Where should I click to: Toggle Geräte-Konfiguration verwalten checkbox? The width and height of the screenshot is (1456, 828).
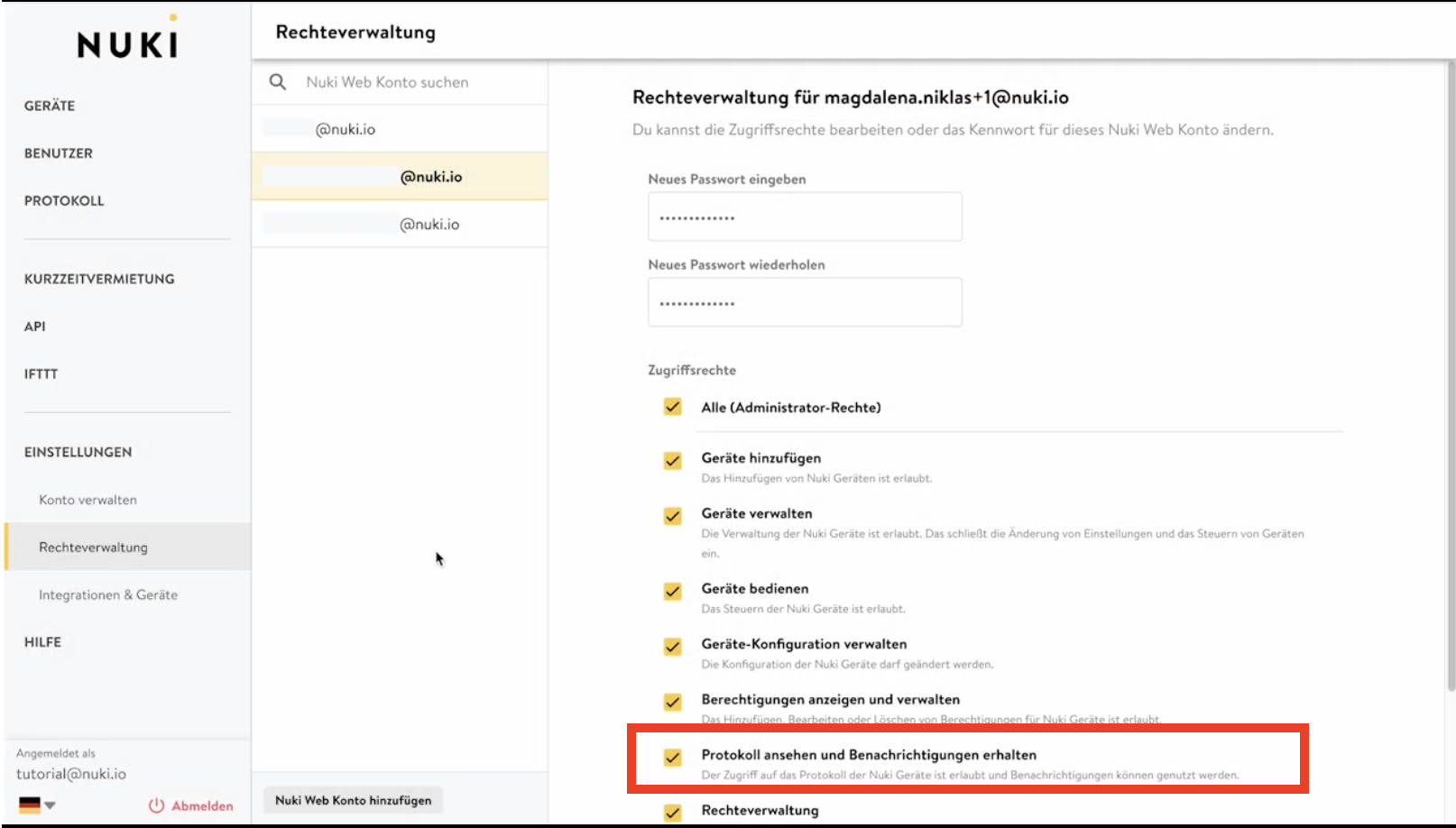click(x=672, y=647)
